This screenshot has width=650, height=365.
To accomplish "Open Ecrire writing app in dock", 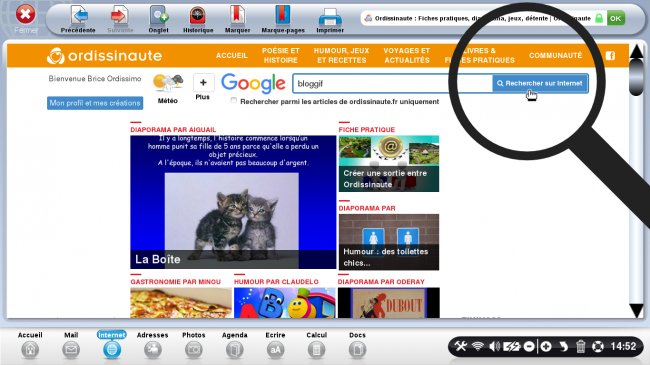I will 275,345.
